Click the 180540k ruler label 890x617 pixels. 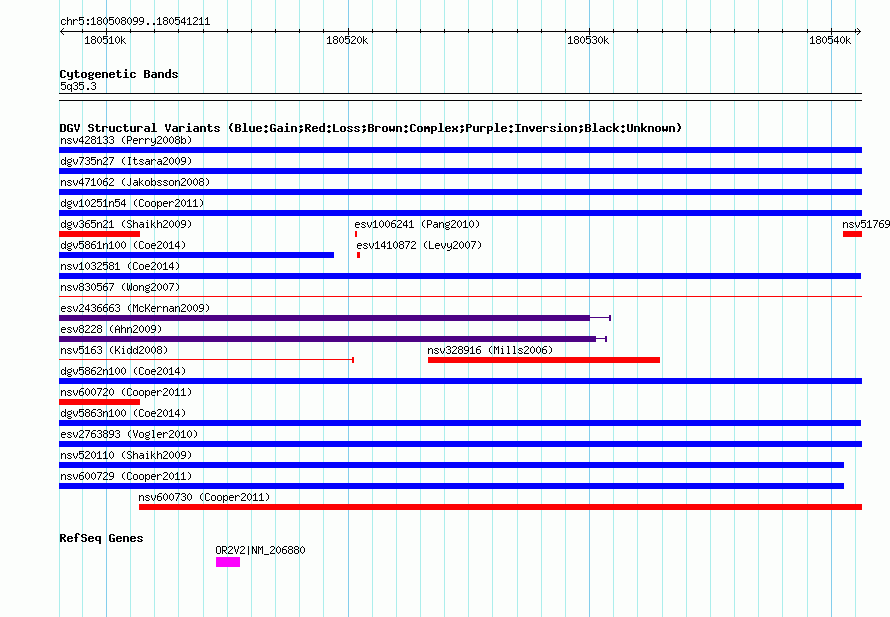830,40
